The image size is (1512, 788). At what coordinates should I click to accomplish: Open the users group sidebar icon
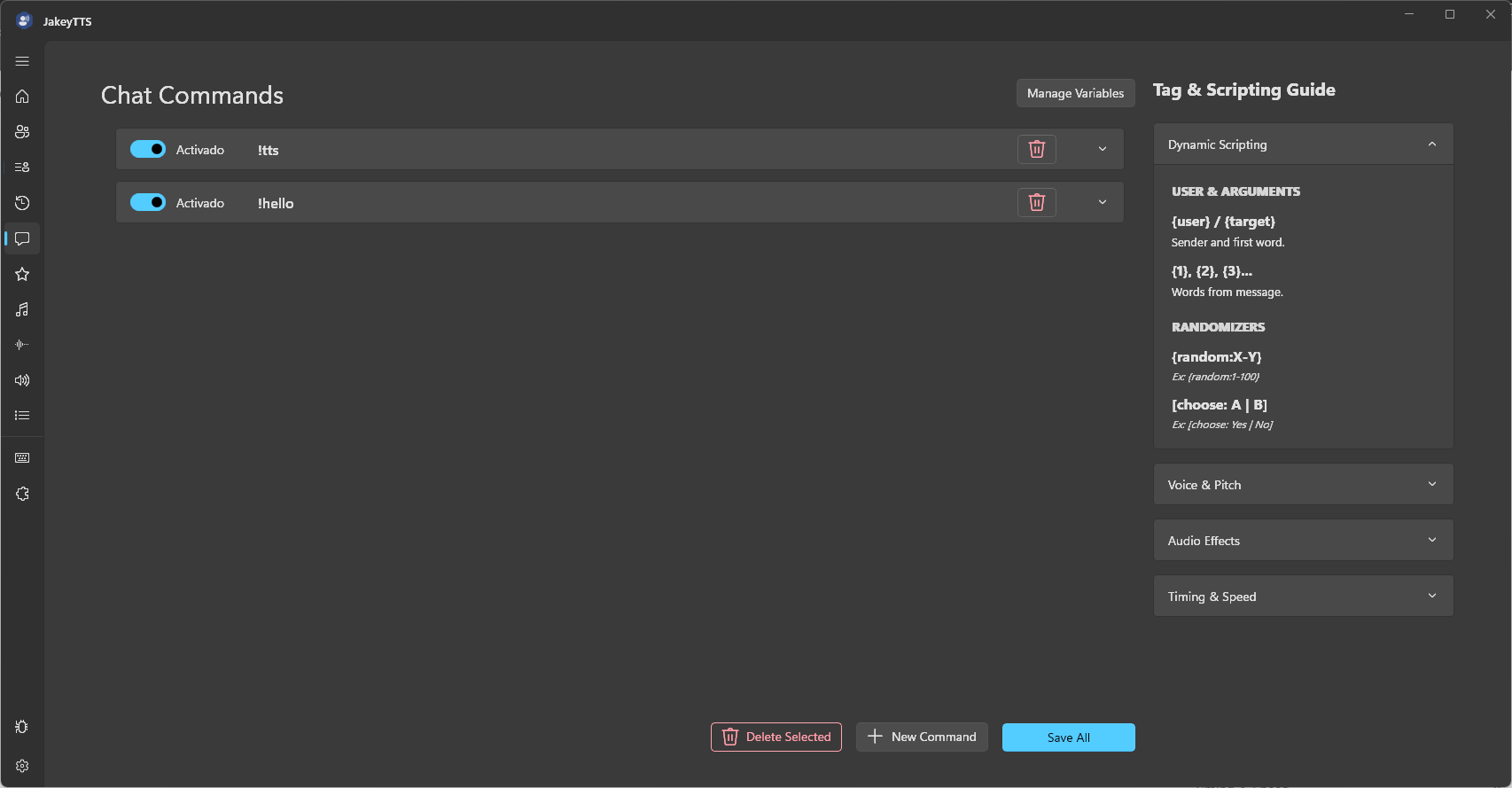point(22,132)
